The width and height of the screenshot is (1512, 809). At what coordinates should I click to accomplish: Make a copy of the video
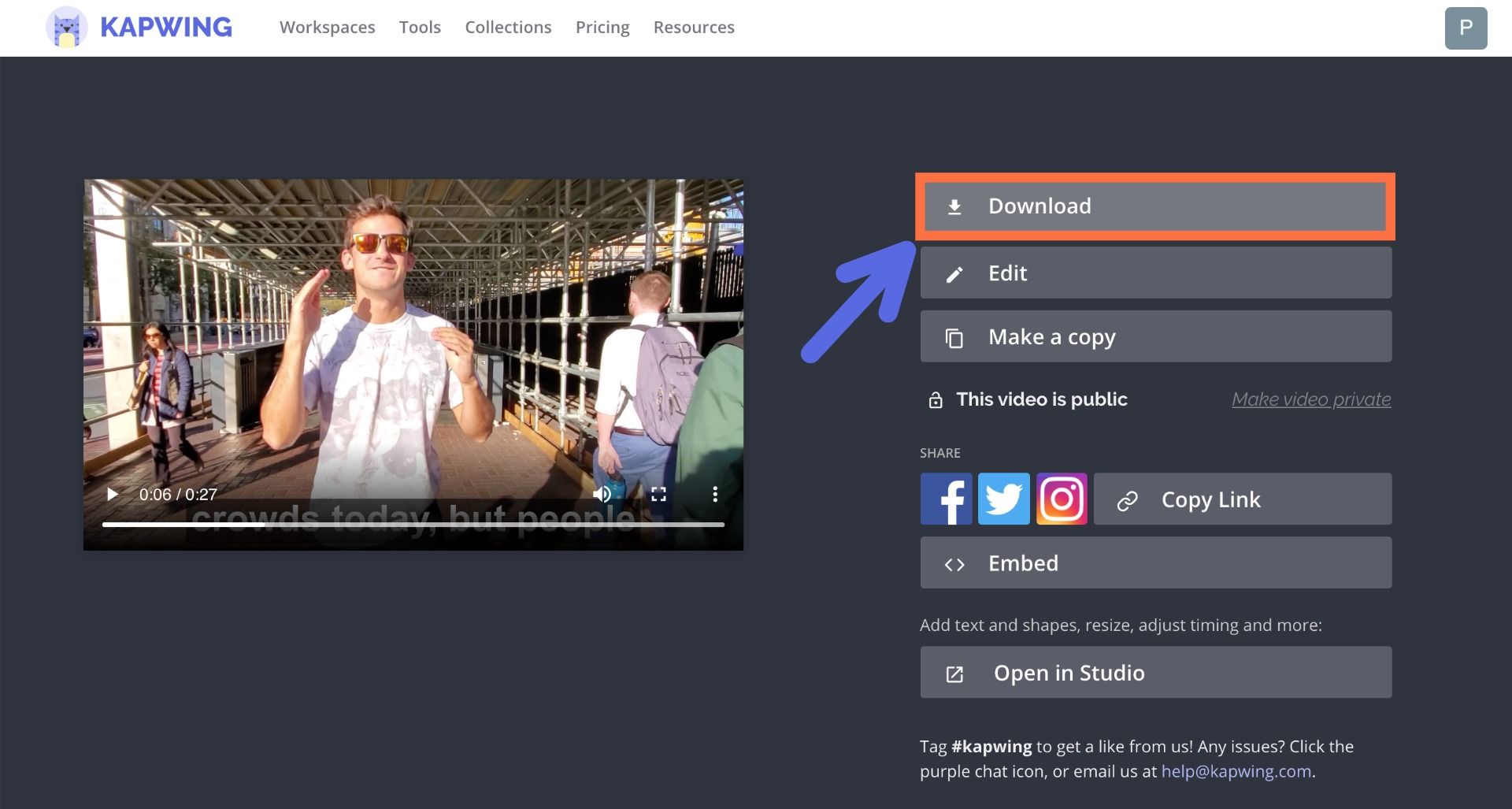click(1154, 336)
